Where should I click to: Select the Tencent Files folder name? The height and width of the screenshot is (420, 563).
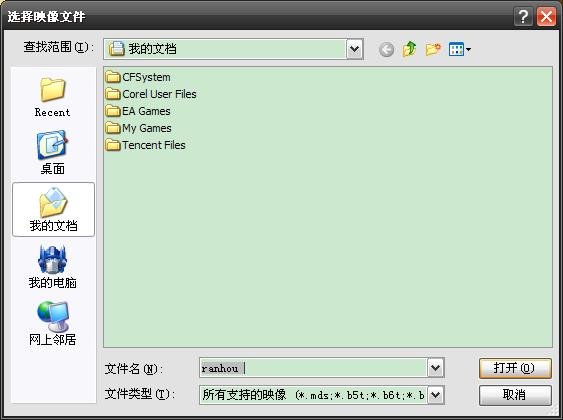(x=154, y=145)
